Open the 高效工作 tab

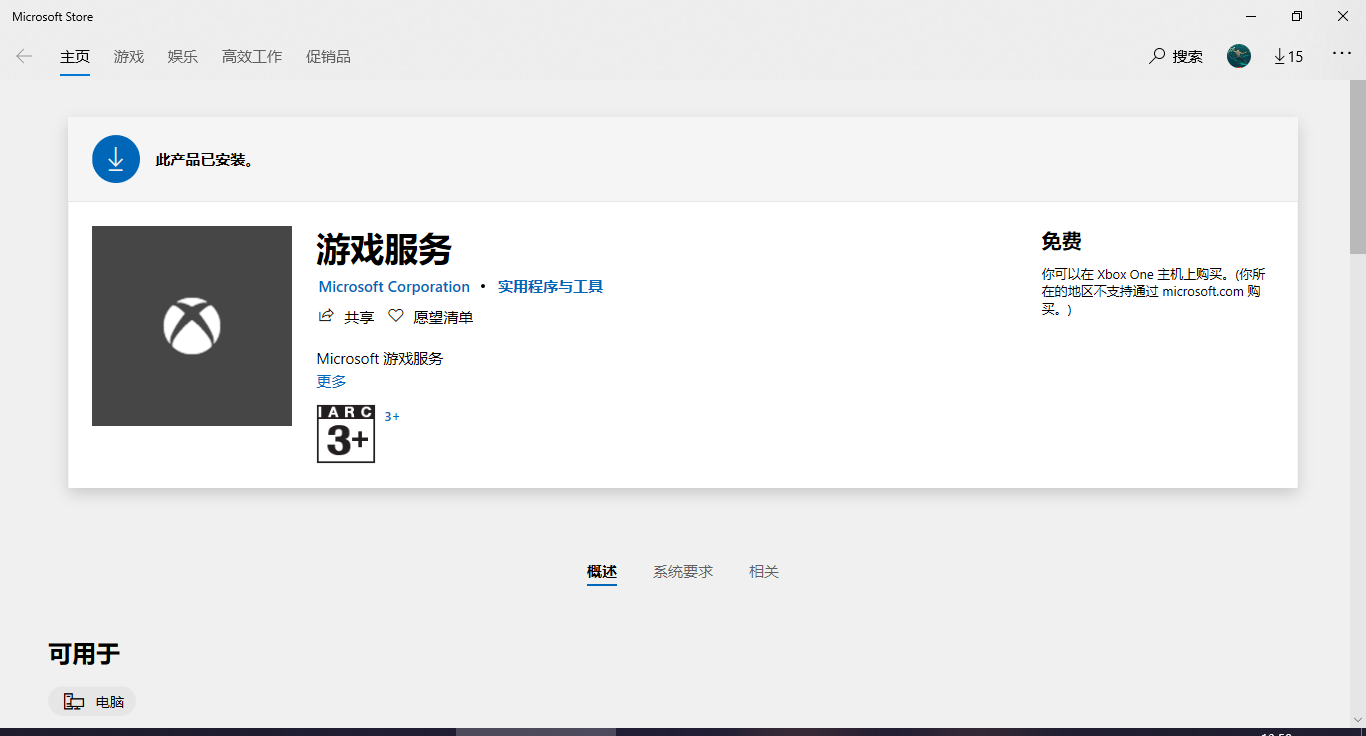(252, 56)
